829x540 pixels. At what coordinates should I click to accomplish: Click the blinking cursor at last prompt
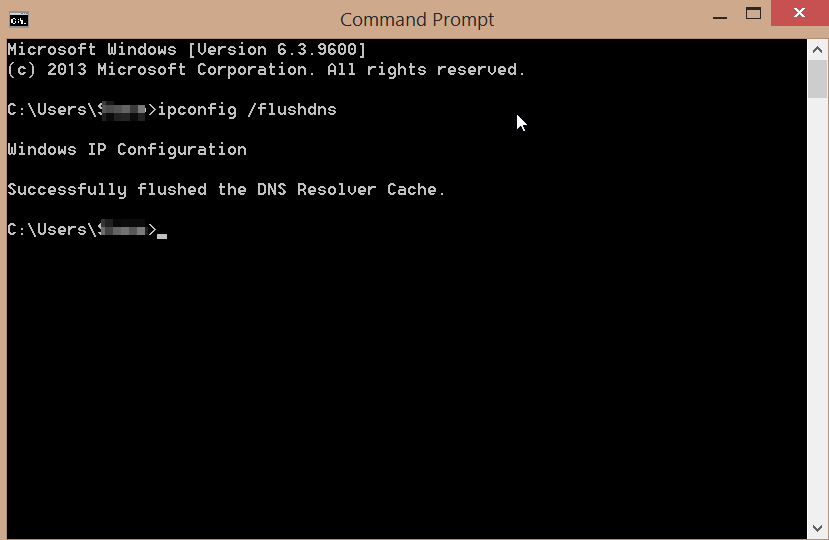point(162,236)
